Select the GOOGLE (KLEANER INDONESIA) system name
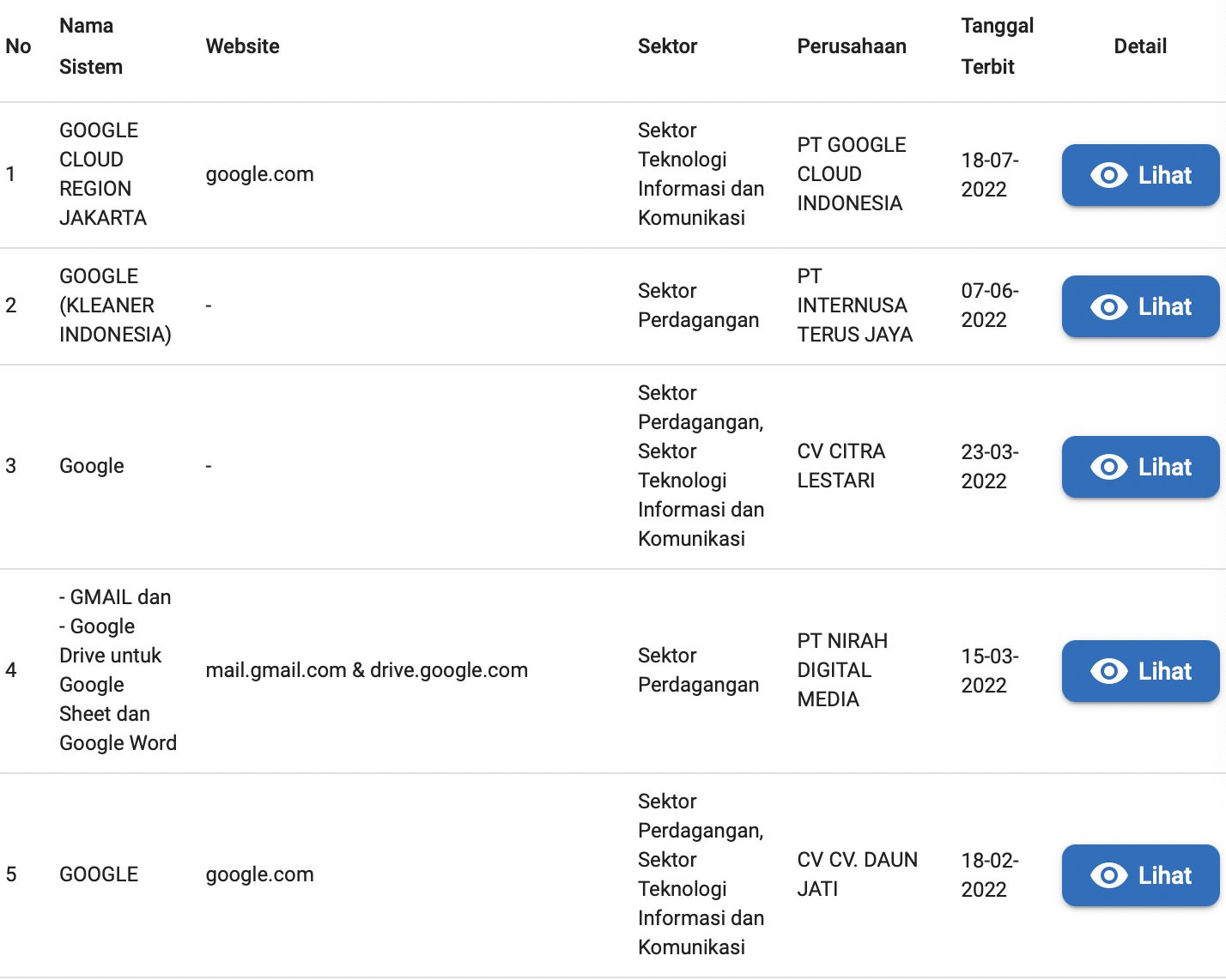 pyautogui.click(x=115, y=305)
